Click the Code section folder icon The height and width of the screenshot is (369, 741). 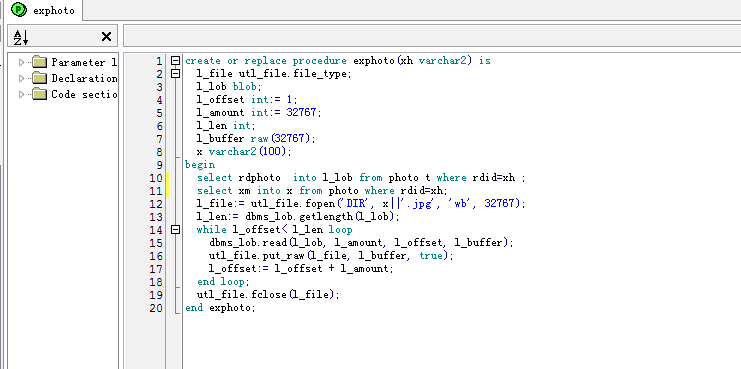tap(40, 94)
